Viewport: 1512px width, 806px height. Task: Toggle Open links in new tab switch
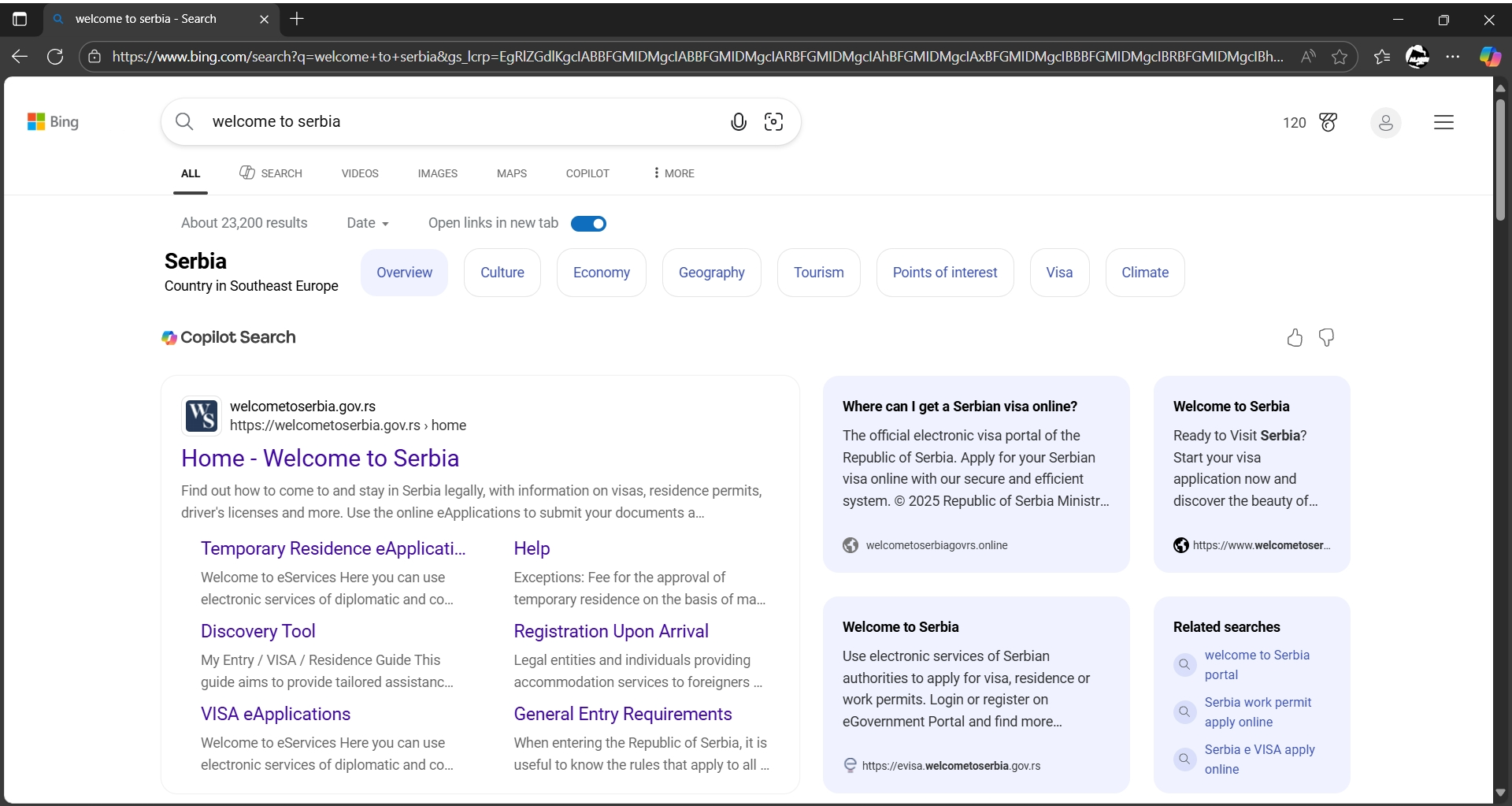[588, 224]
